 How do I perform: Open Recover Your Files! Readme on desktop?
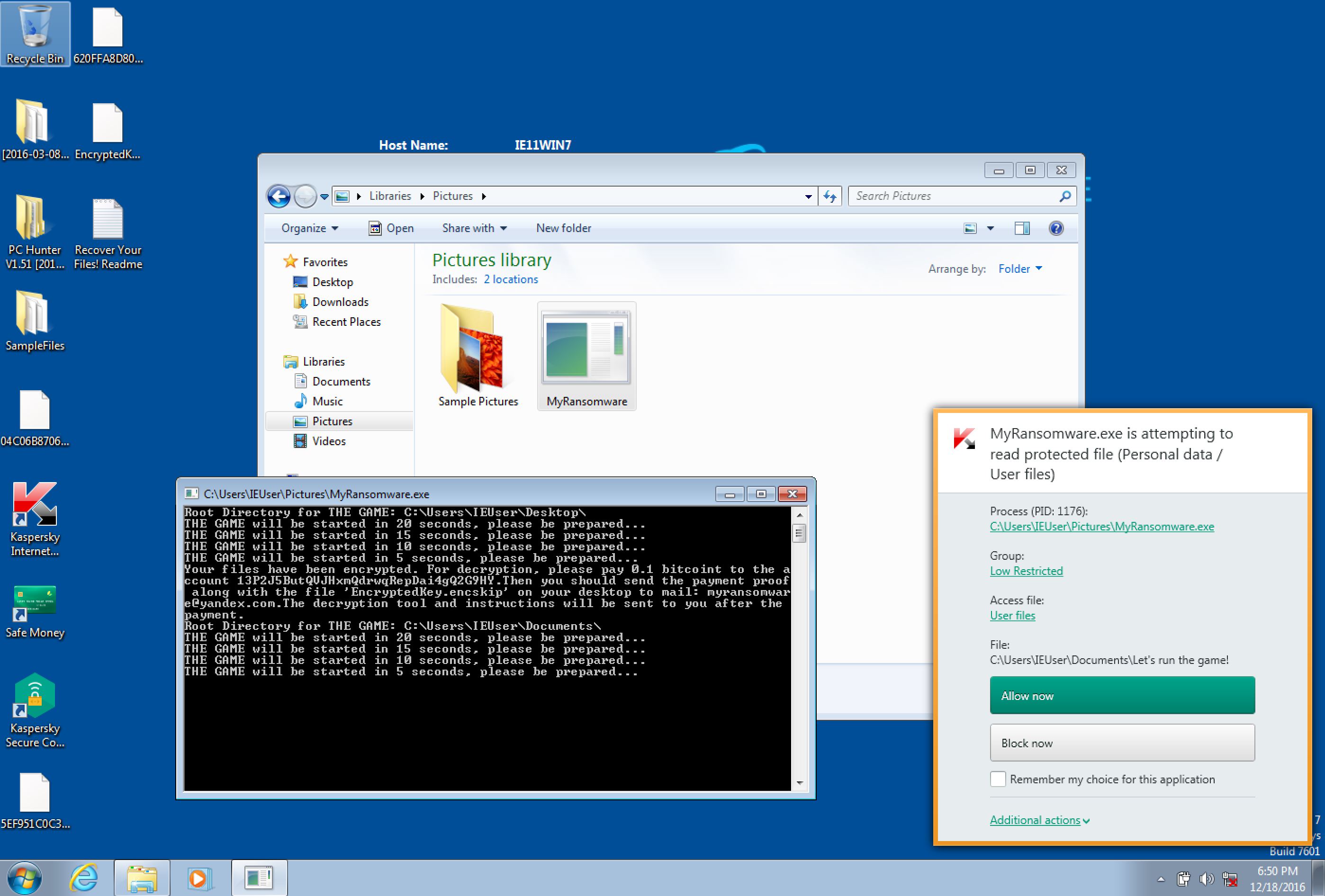click(108, 219)
